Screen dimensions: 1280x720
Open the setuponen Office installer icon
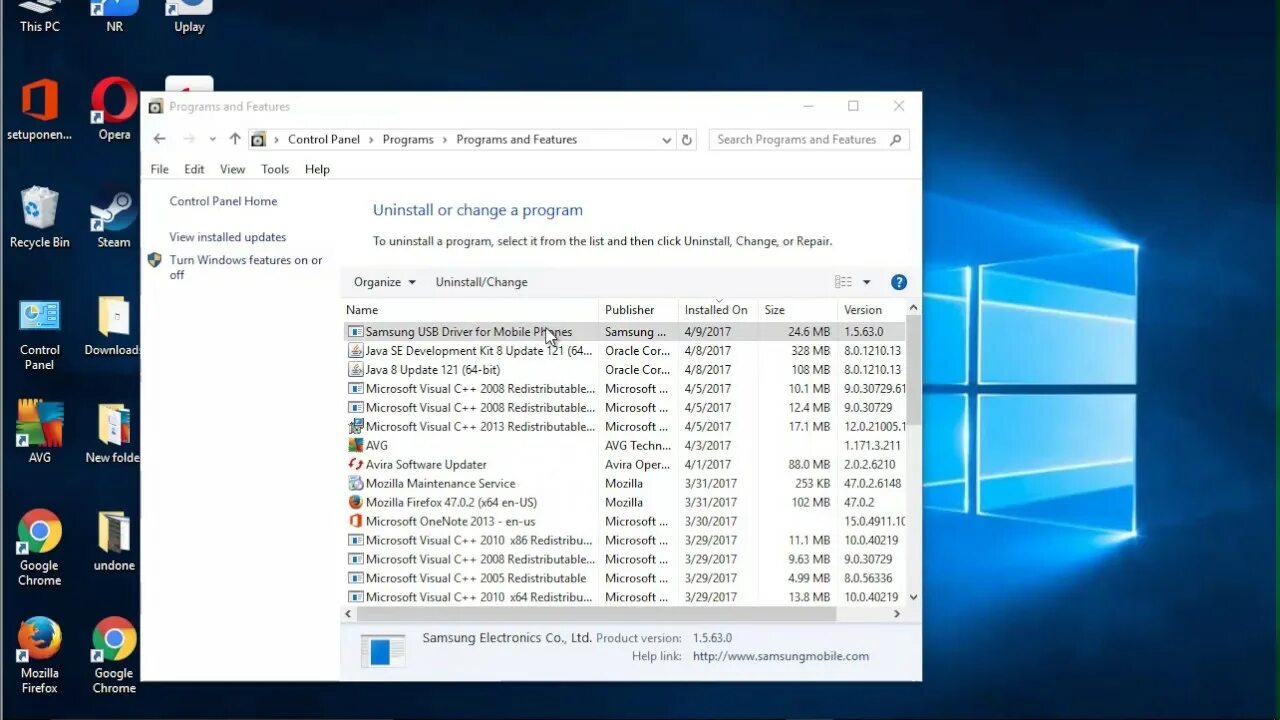click(40, 110)
